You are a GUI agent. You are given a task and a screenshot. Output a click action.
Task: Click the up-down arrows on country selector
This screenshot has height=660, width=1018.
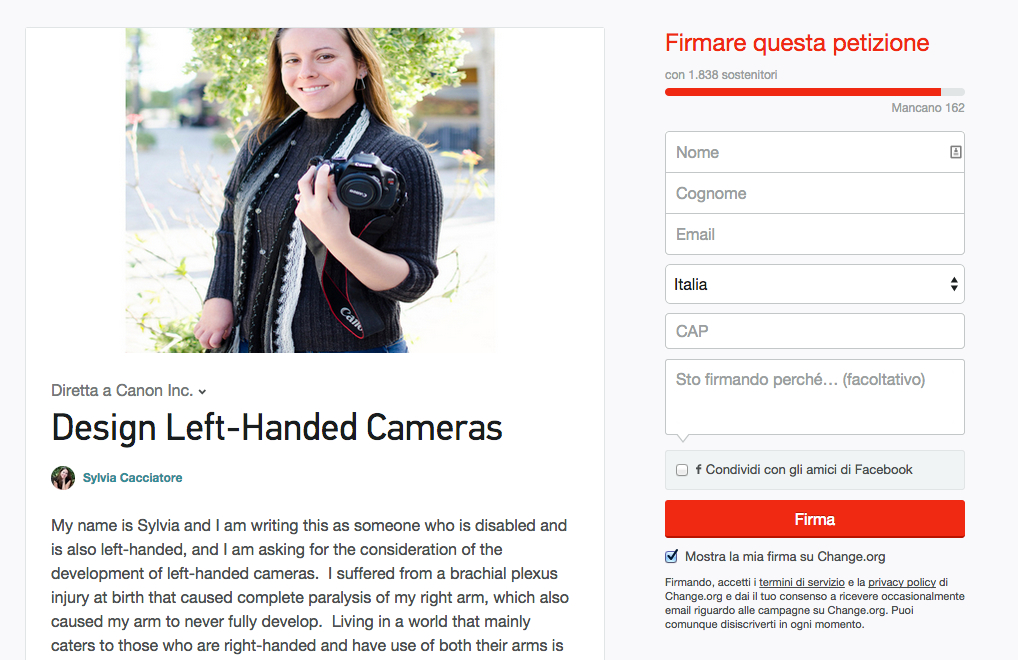[x=953, y=284]
